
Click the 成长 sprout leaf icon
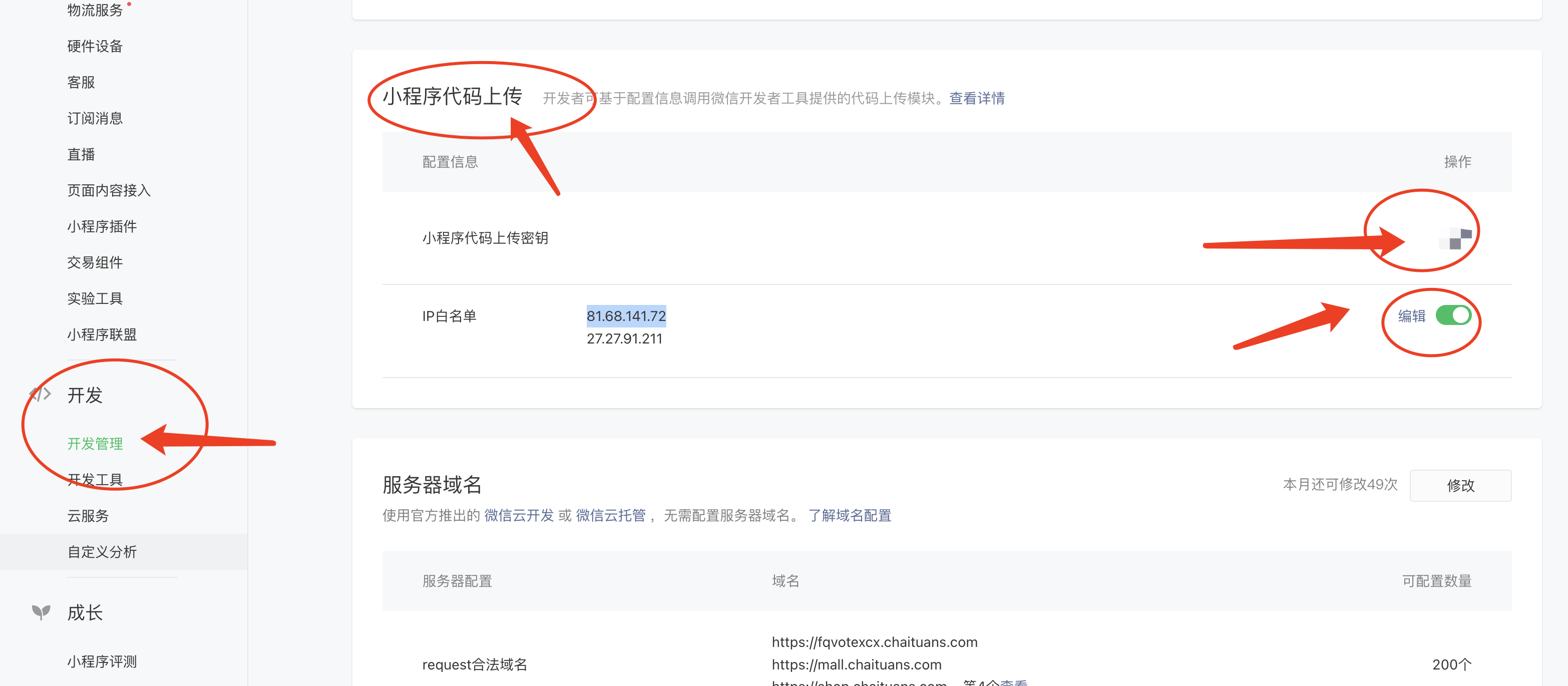click(x=41, y=612)
